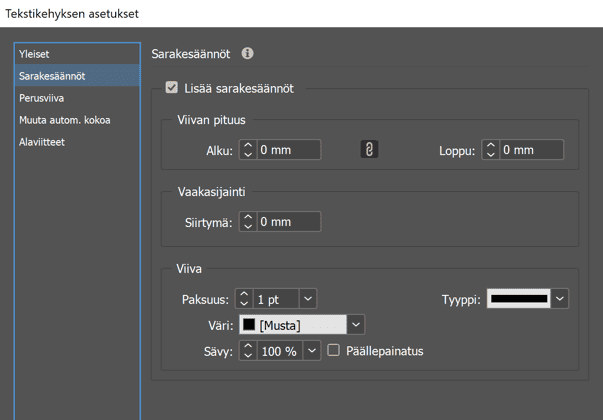This screenshot has width=603, height=420.
Task: Click the solid line Tyyppi preview
Action: tap(519, 298)
